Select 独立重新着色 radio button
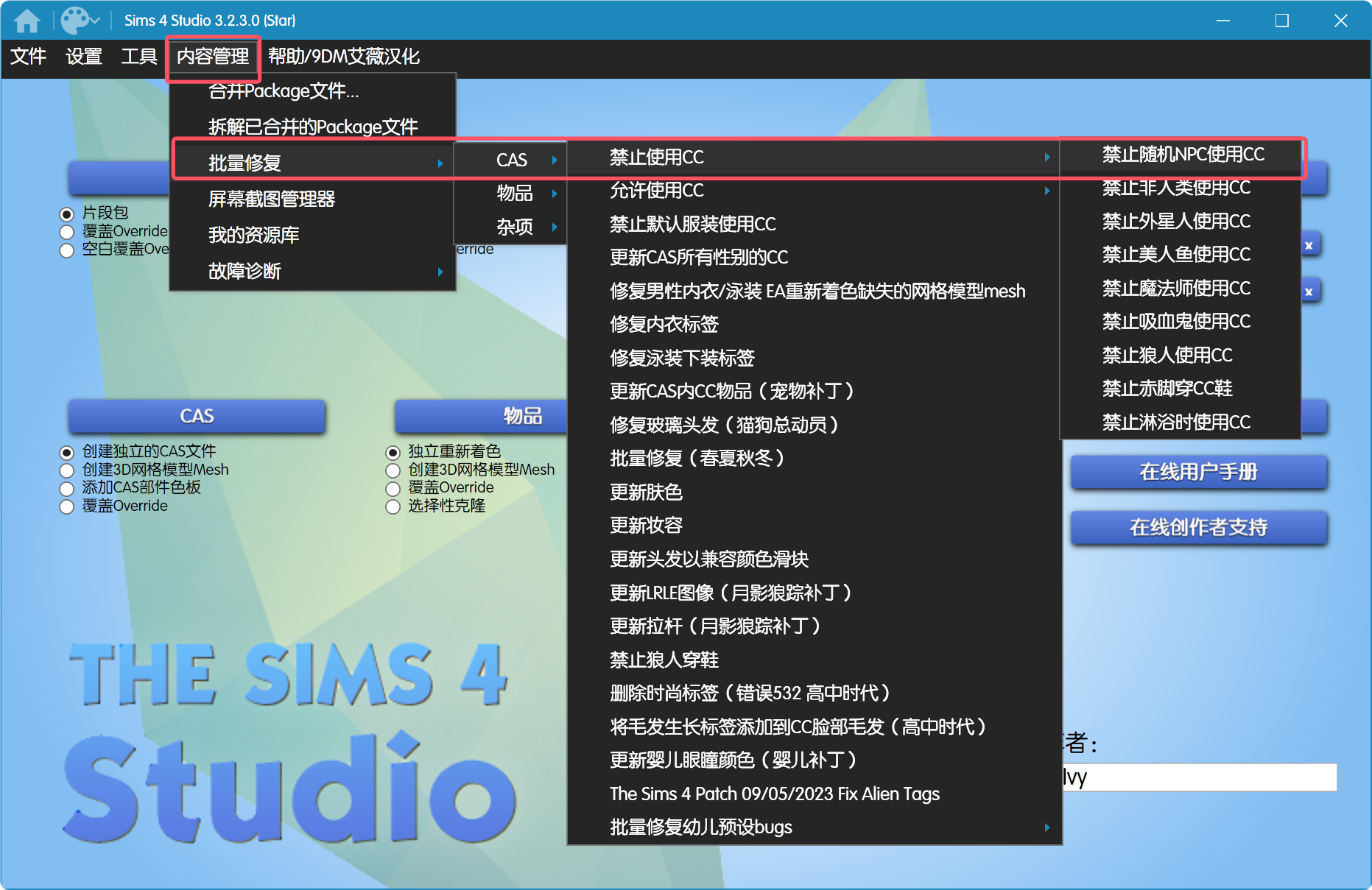Image resolution: width=1372 pixels, height=890 pixels. coord(393,452)
